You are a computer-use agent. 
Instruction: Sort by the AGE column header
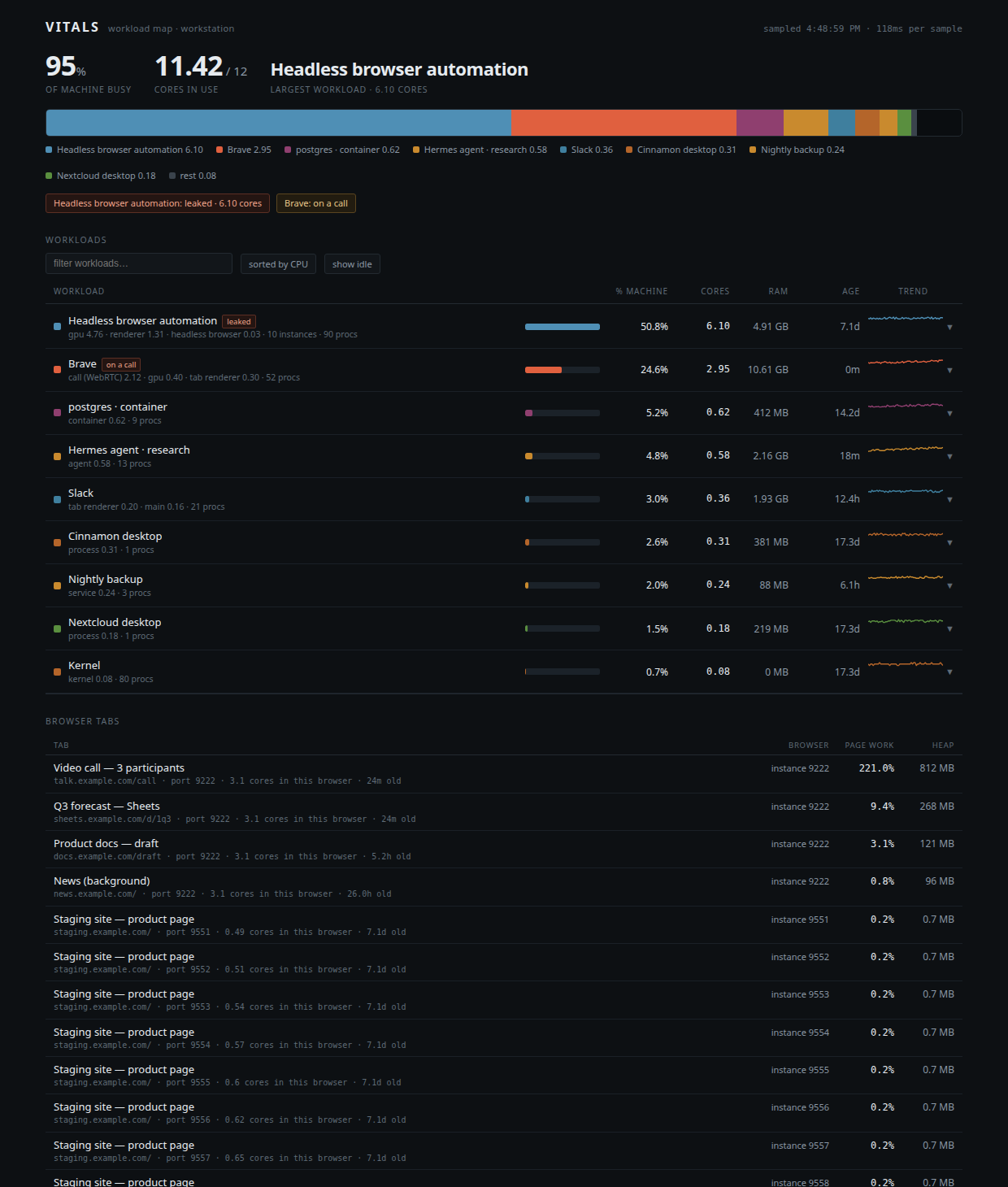click(850, 291)
